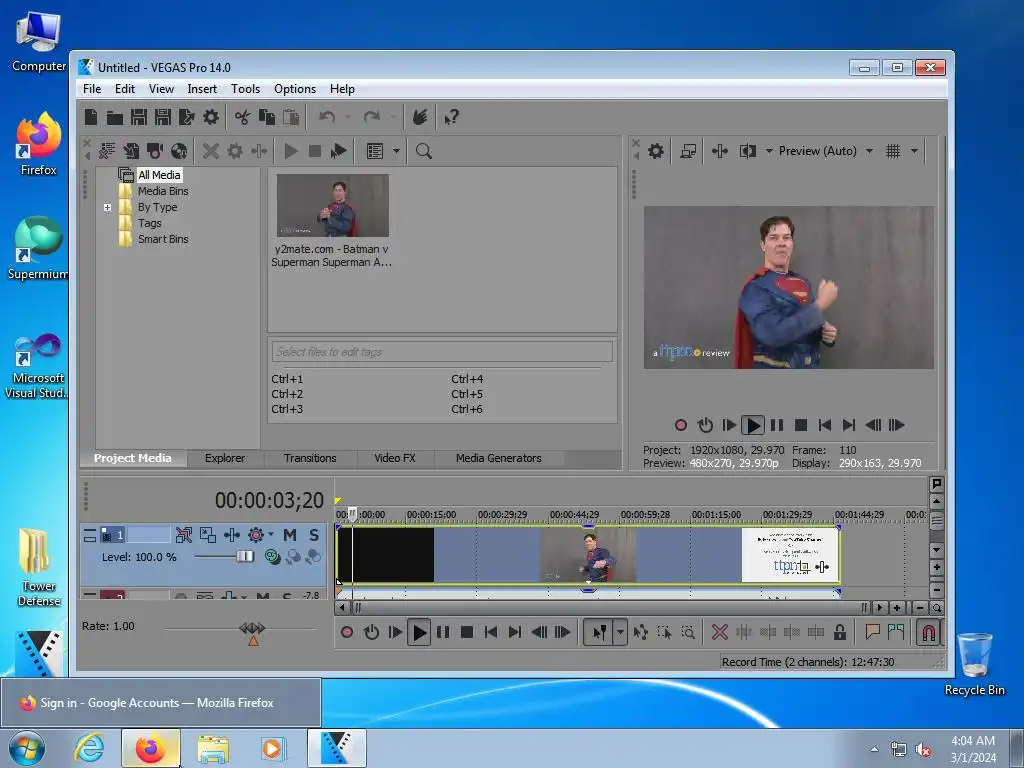The width and height of the screenshot is (1024, 768).
Task: Open Capture Video camera icon
Action: coord(155,152)
